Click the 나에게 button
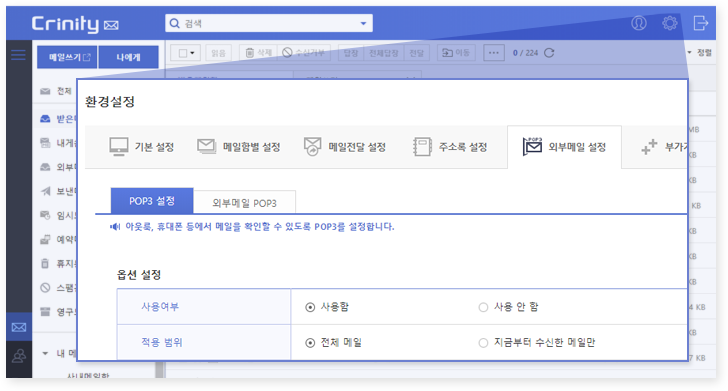Screen dimensions: 728x391 click(x=129, y=57)
